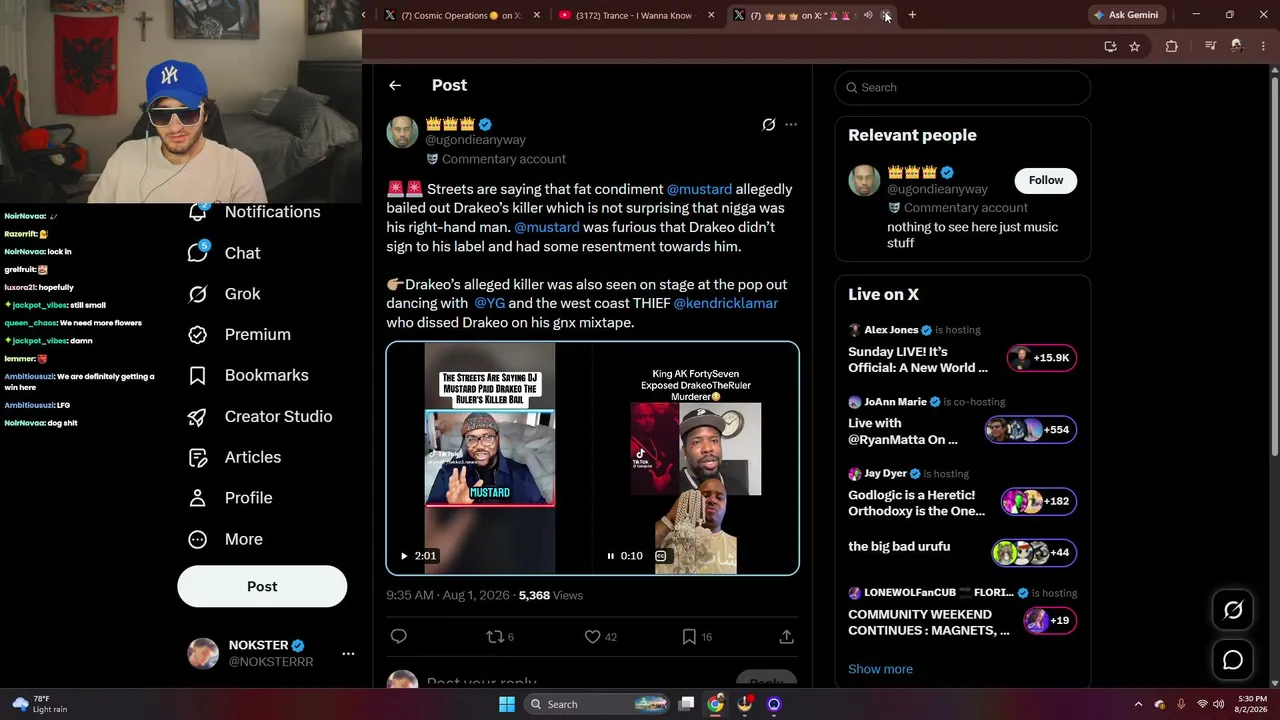This screenshot has width=1280, height=720.
Task: Open the ugondieanyway profile avatar on post
Action: 402,132
